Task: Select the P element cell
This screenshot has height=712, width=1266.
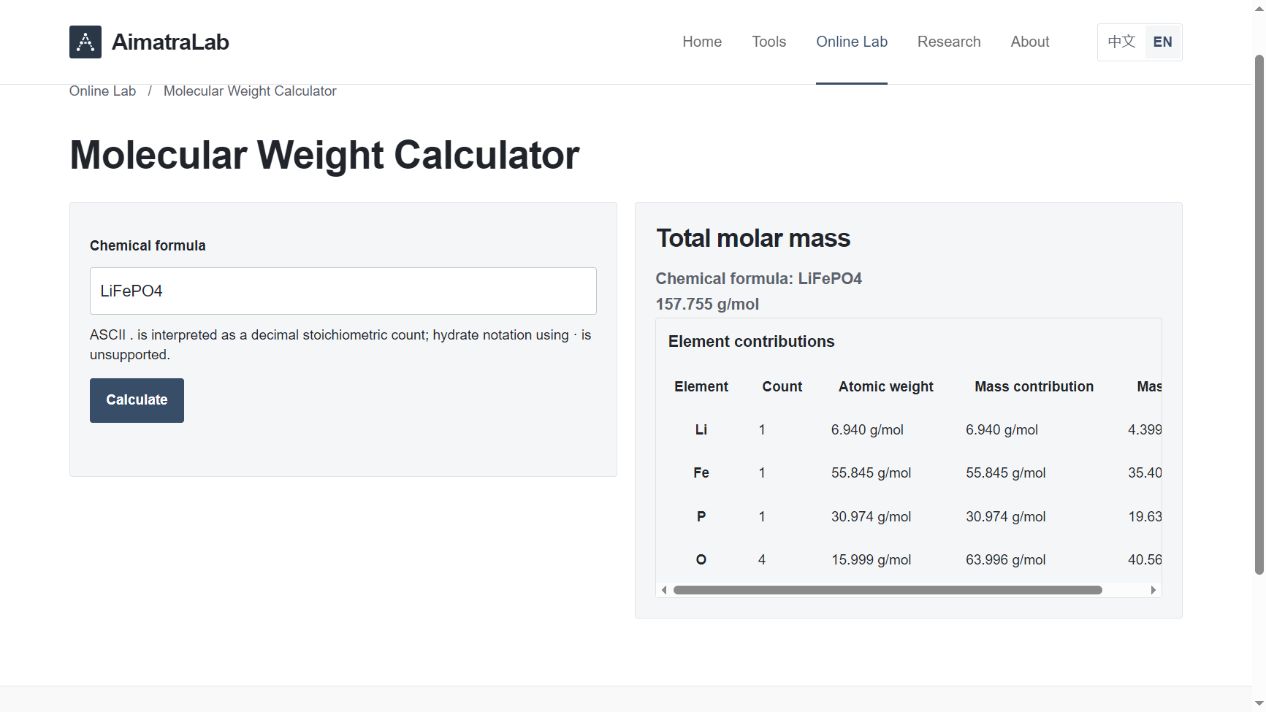Action: pyautogui.click(x=701, y=517)
